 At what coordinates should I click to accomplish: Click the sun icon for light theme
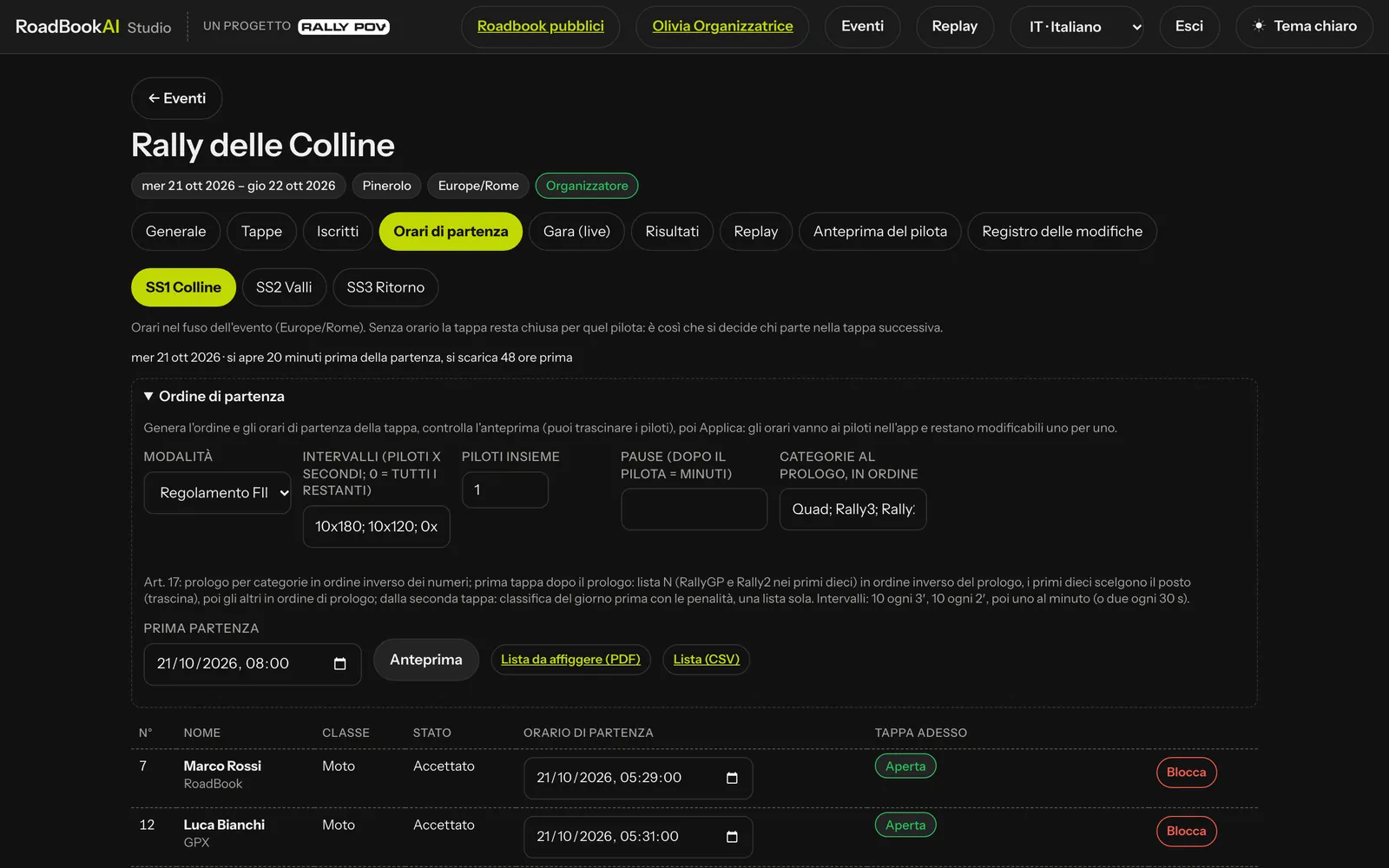[x=1259, y=26]
